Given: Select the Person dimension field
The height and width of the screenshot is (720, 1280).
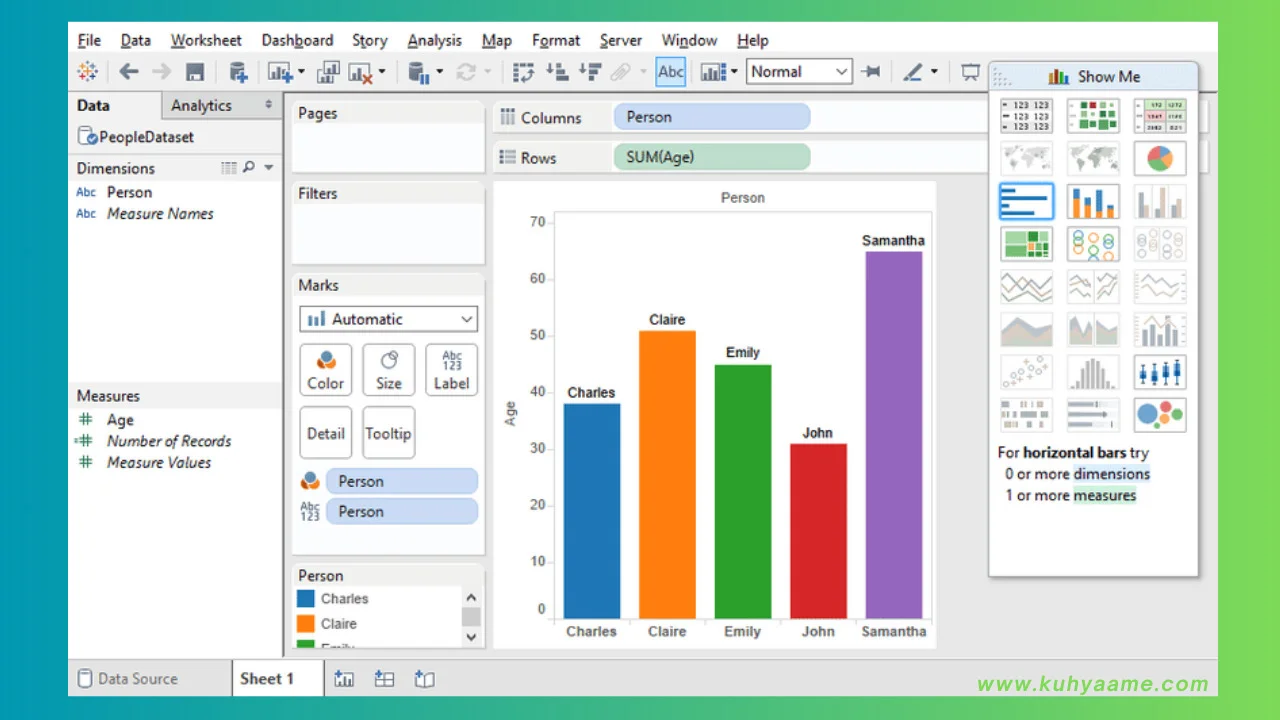Looking at the screenshot, I should tap(130, 192).
